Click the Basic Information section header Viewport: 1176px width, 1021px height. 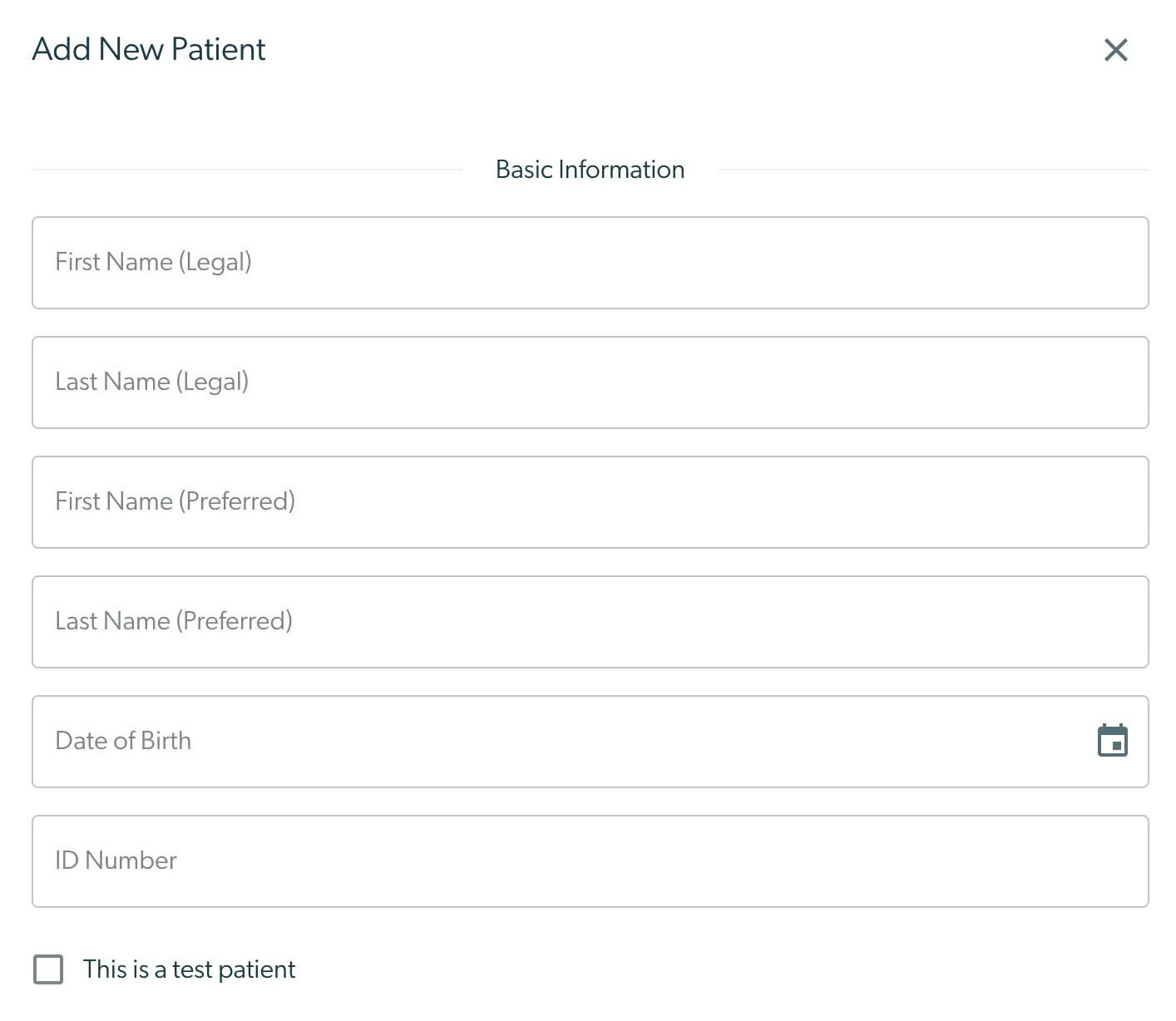[590, 169]
